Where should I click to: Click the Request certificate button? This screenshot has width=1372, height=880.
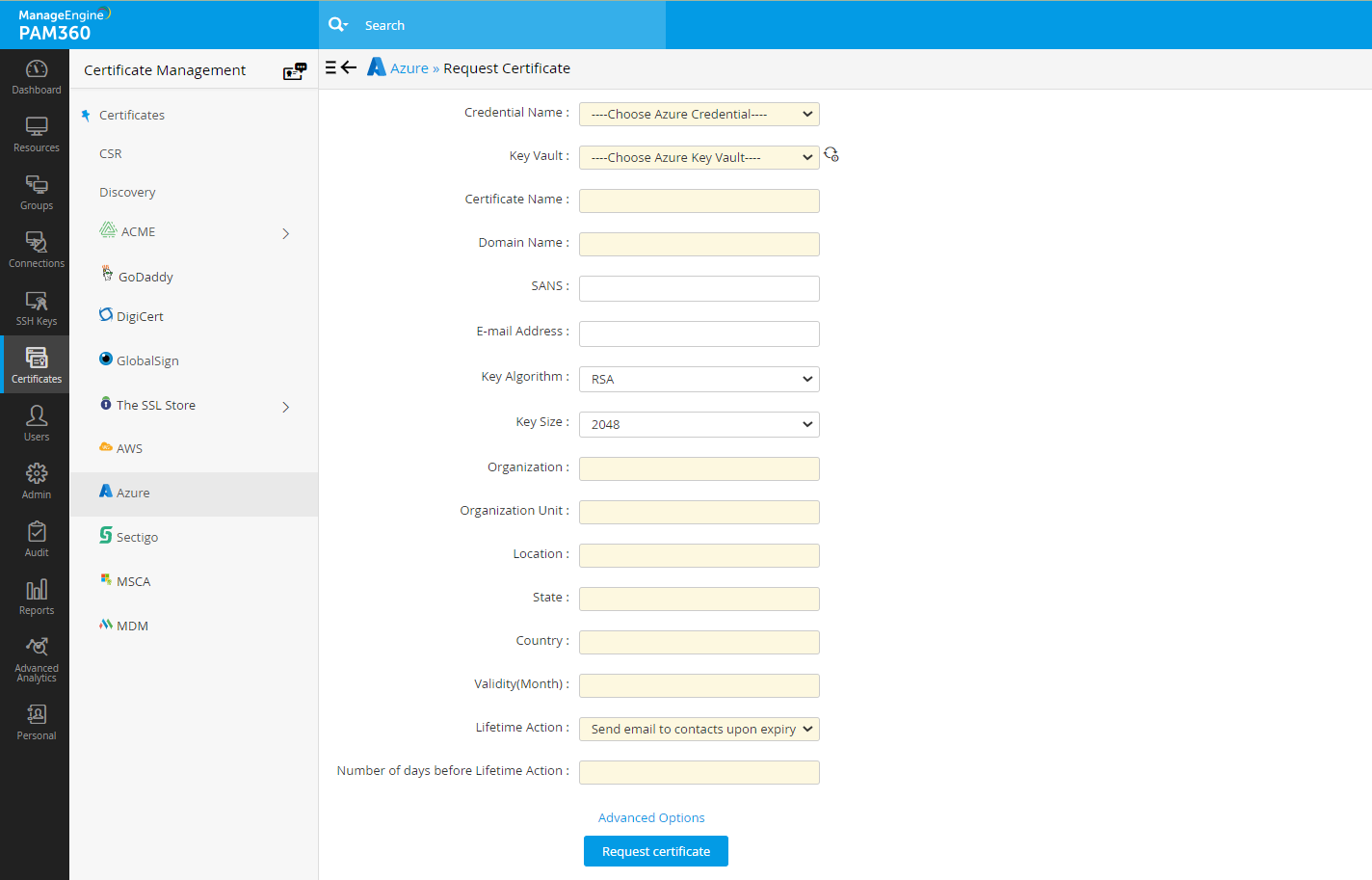655,851
